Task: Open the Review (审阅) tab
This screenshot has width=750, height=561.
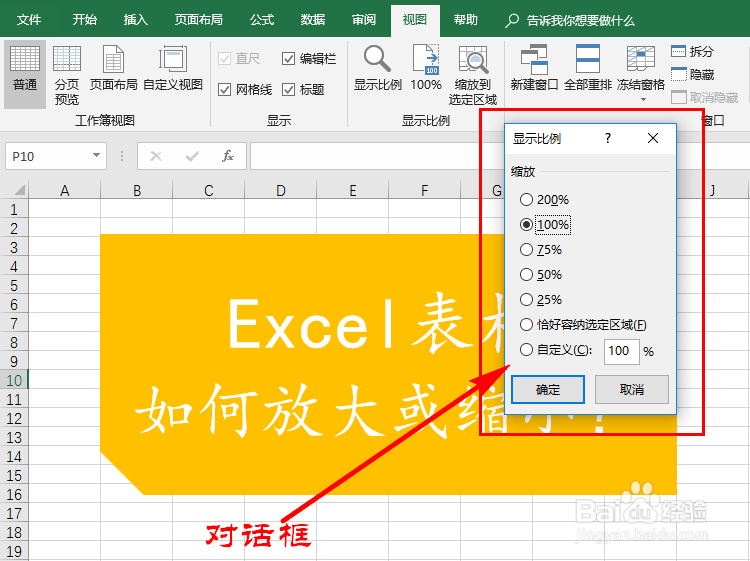Action: 364,20
